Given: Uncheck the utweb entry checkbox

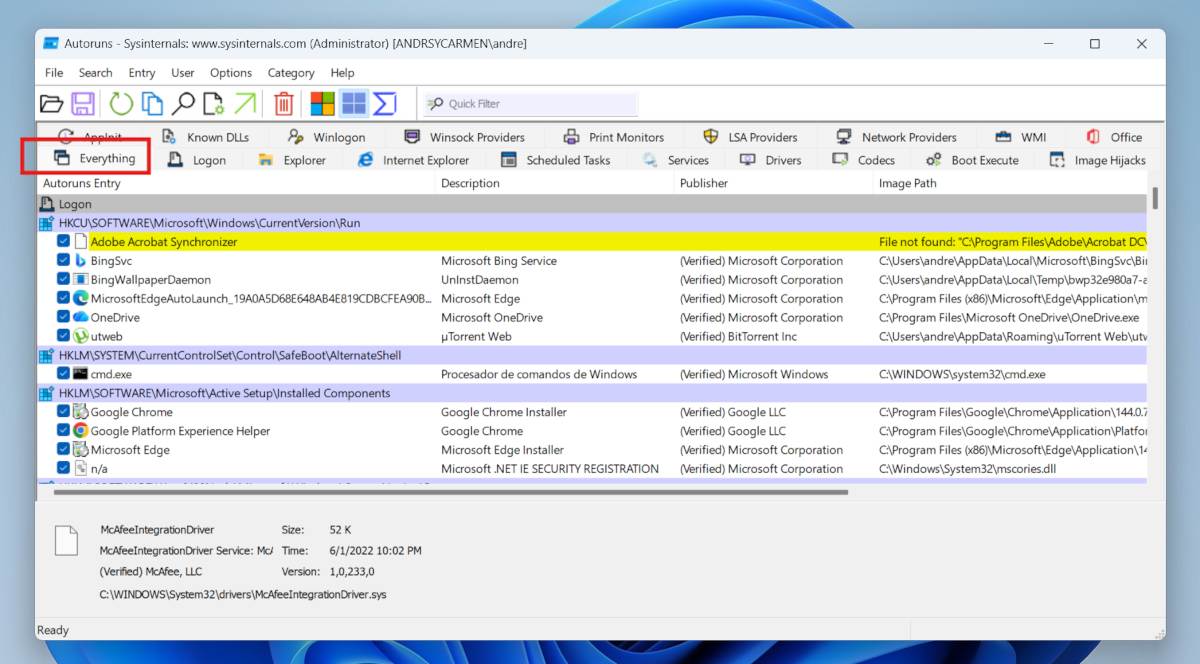Looking at the screenshot, I should tap(64, 337).
